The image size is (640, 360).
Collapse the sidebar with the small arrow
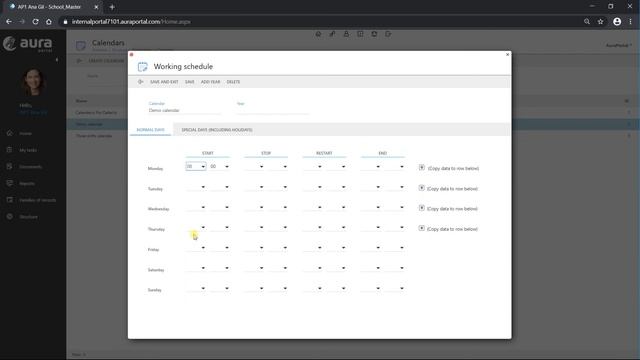(57, 60)
